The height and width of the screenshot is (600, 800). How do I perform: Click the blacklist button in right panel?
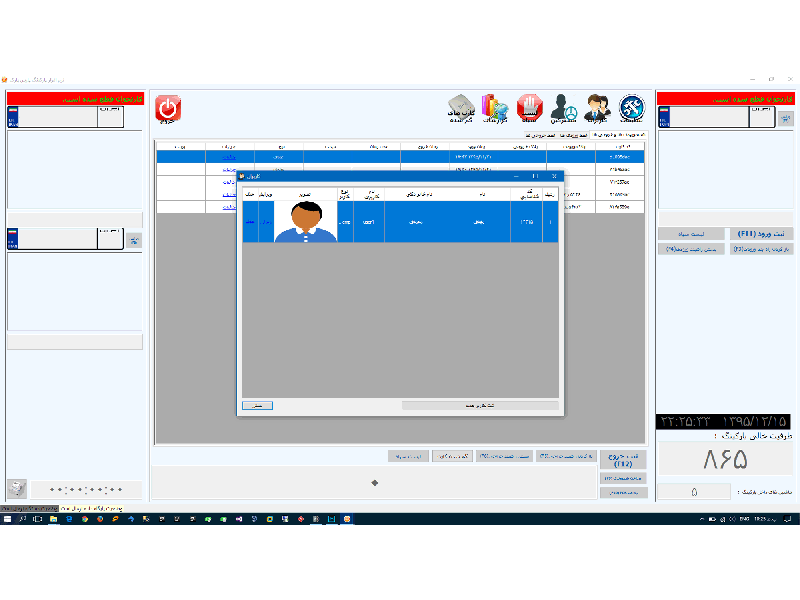coord(691,233)
